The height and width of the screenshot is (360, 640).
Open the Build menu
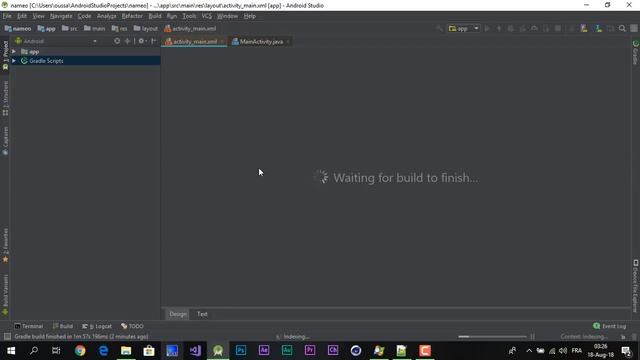click(155, 16)
